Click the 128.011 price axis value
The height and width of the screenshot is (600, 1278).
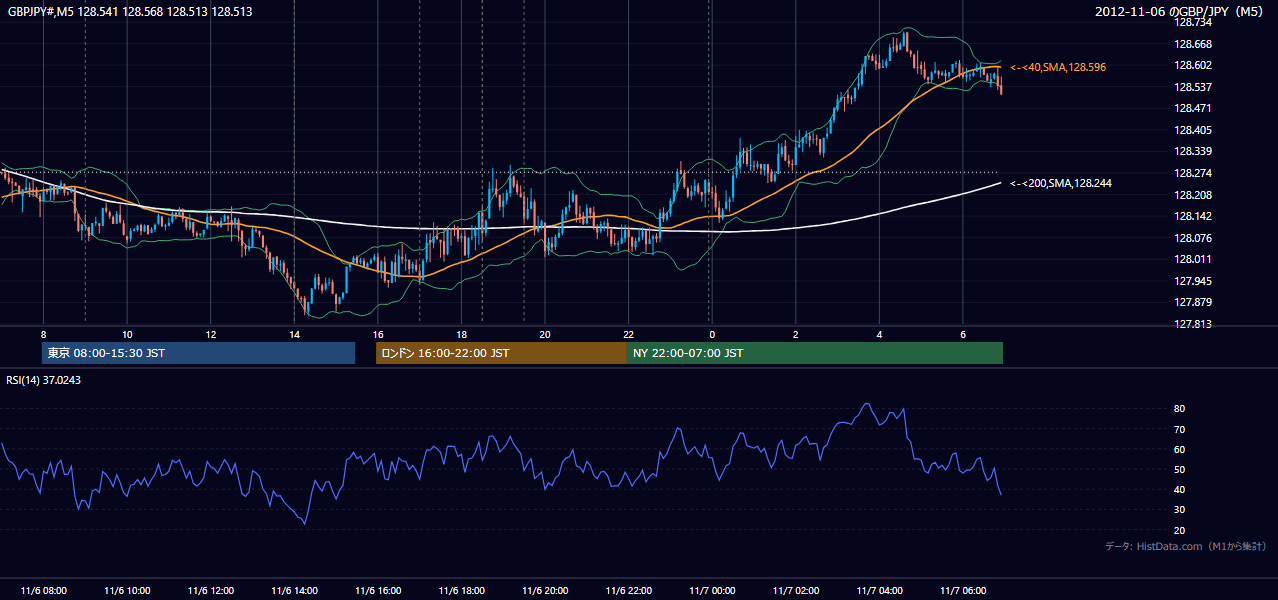coord(1192,259)
